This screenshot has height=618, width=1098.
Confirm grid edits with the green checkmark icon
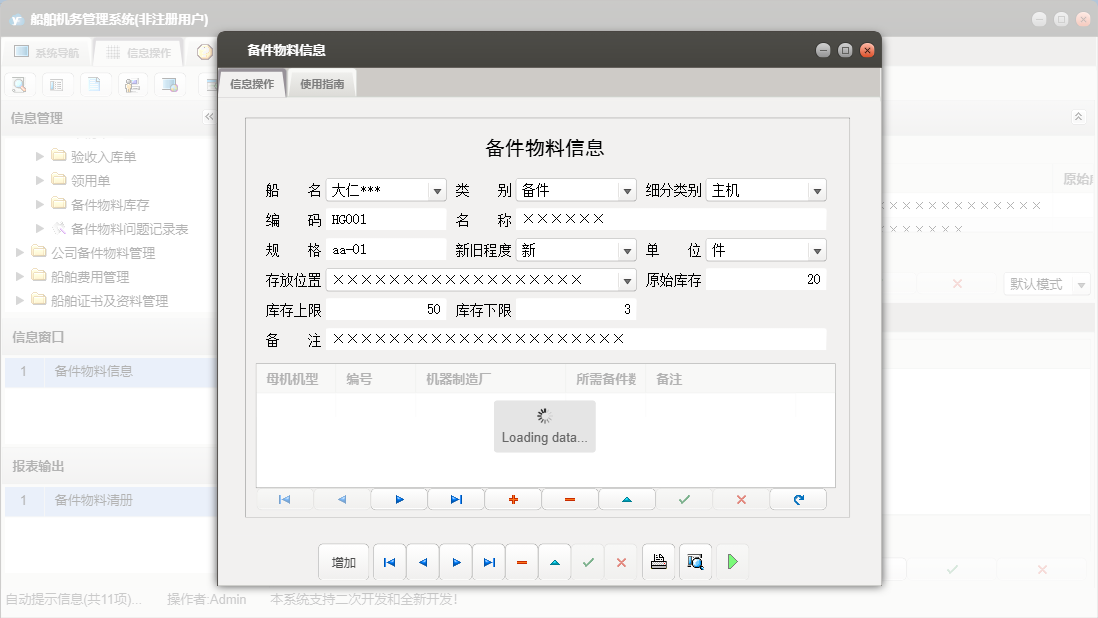(x=684, y=498)
